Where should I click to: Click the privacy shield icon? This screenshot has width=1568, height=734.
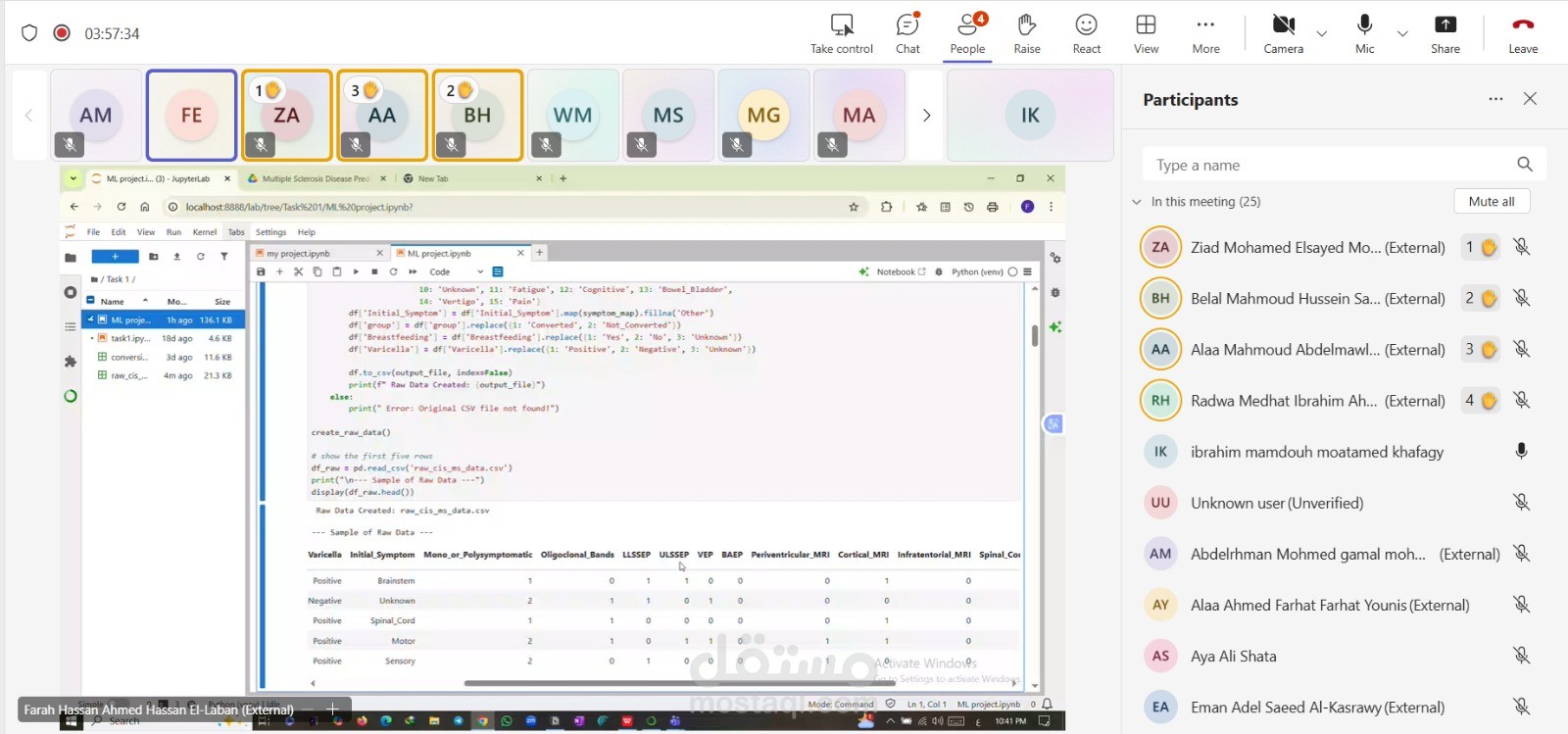pyautogui.click(x=29, y=33)
